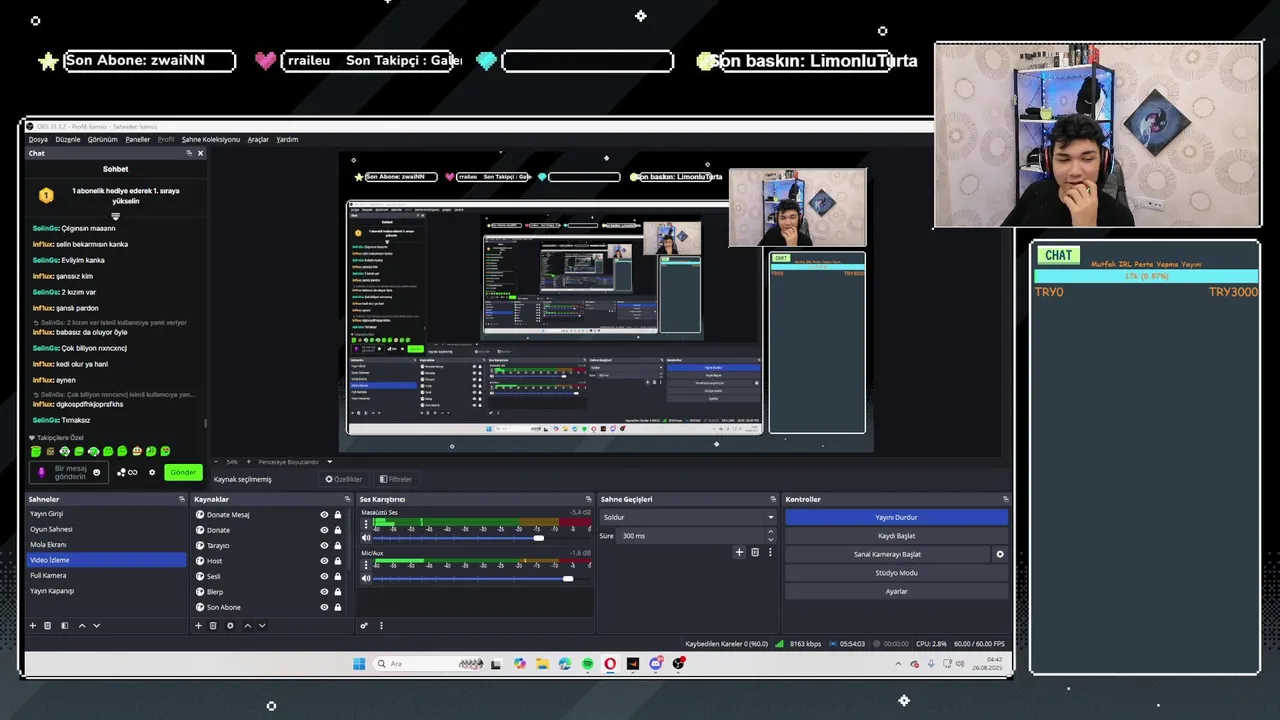The width and height of the screenshot is (1280, 720).
Task: Open Soldur transition dropdown
Action: click(x=687, y=517)
